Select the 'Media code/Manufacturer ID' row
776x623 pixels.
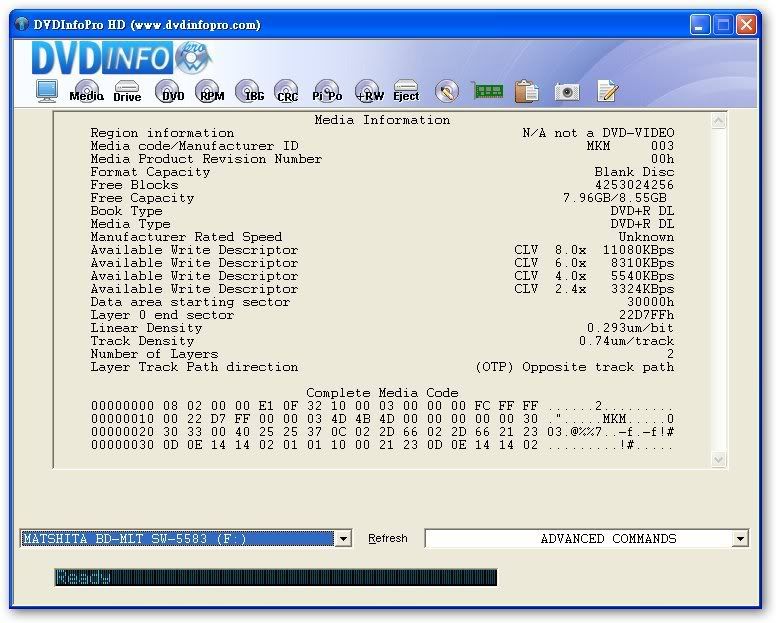click(382, 146)
